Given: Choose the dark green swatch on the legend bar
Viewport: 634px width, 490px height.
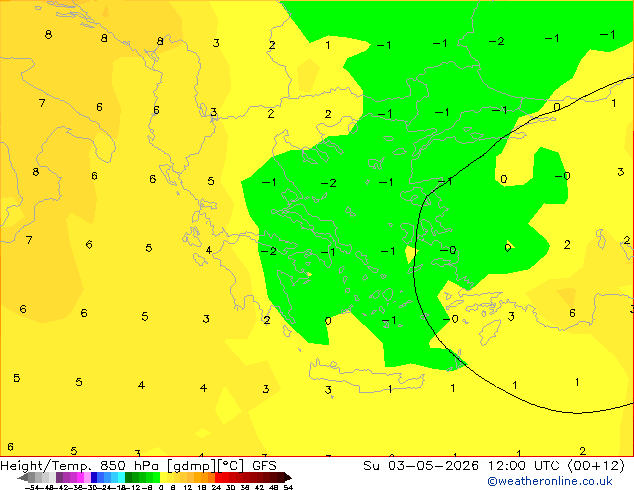Looking at the screenshot, I should click(x=129, y=477).
